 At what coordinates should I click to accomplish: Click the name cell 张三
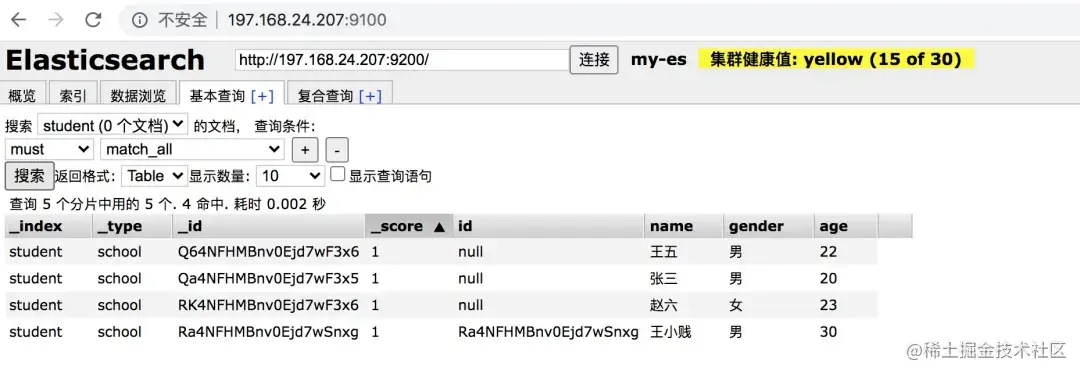664,278
